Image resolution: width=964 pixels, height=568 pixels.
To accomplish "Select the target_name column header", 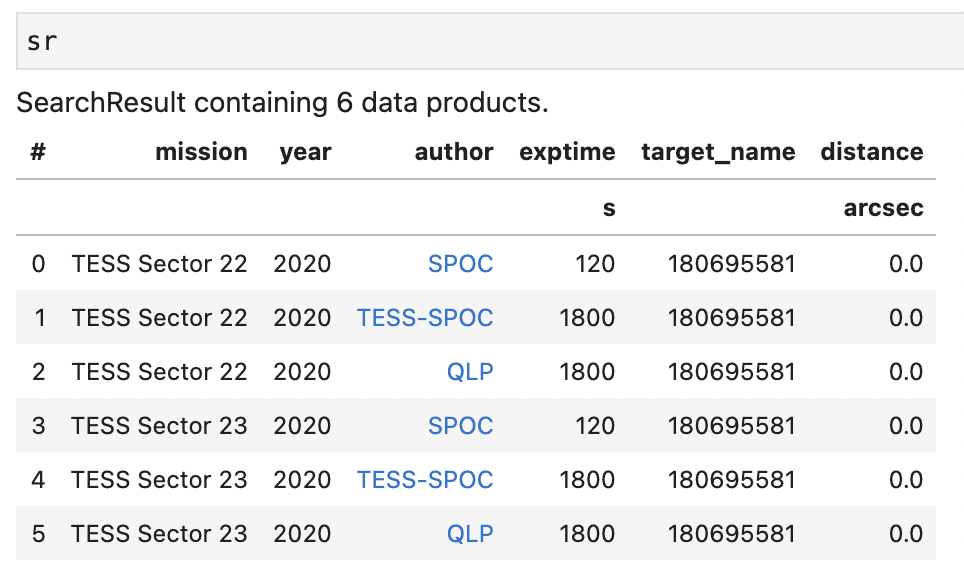I will tap(718, 152).
